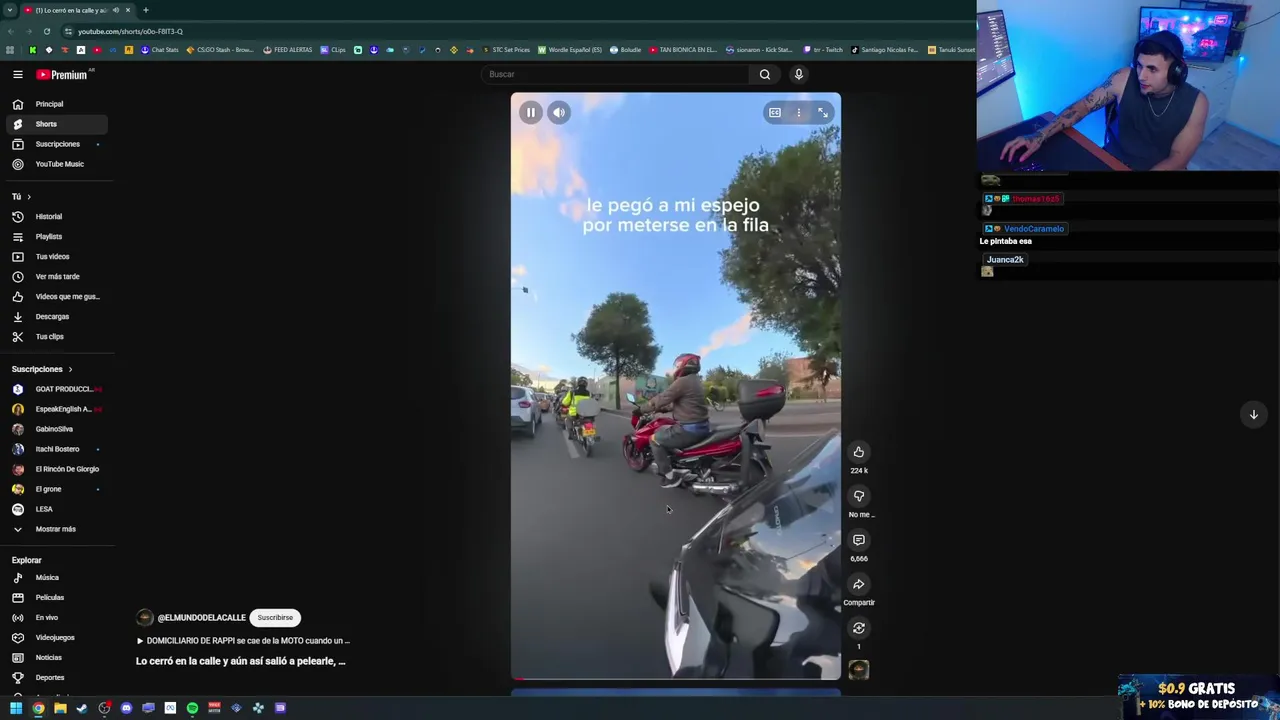Viewport: 1280px width, 720px height.
Task: Open Spotify from taskbar
Action: (192, 708)
